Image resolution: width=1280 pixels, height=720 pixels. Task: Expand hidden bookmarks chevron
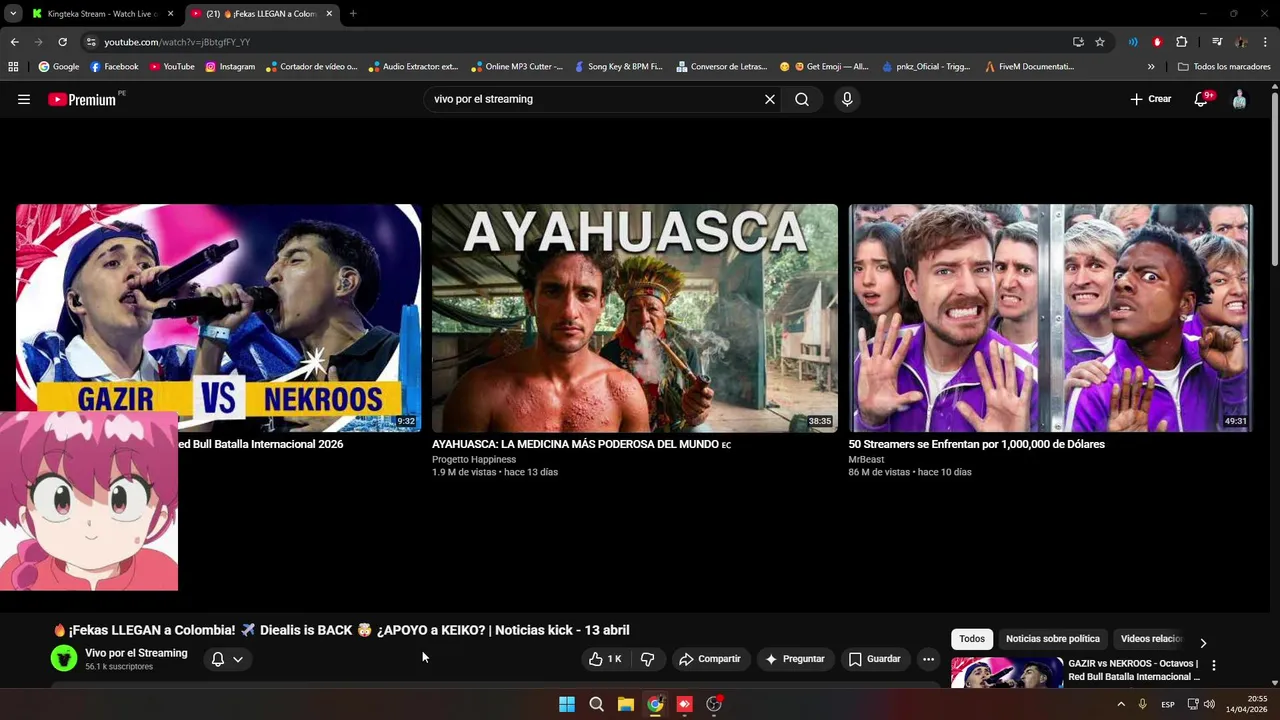coord(1151,67)
